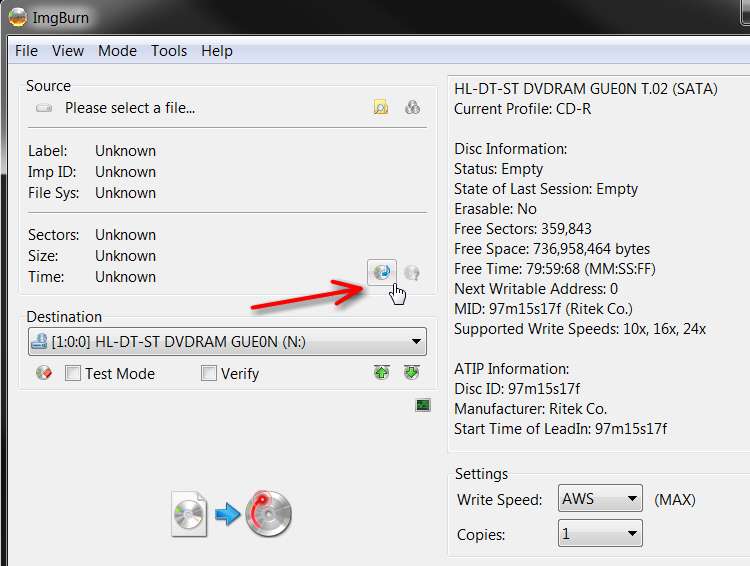
Task: Click the Next Writable Address: 0 line
Action: pos(536,289)
